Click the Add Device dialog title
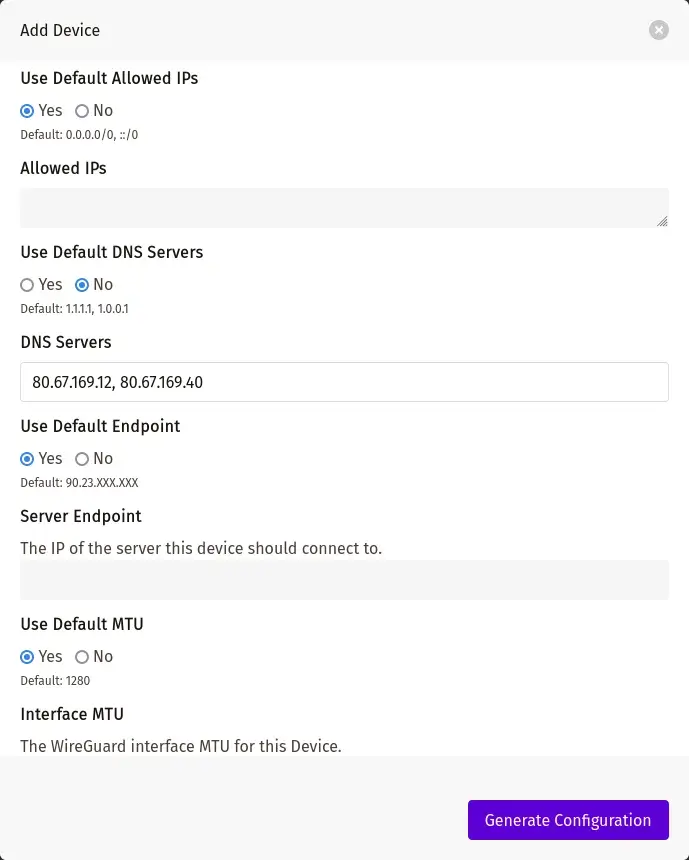Image resolution: width=689 pixels, height=860 pixels. point(60,30)
